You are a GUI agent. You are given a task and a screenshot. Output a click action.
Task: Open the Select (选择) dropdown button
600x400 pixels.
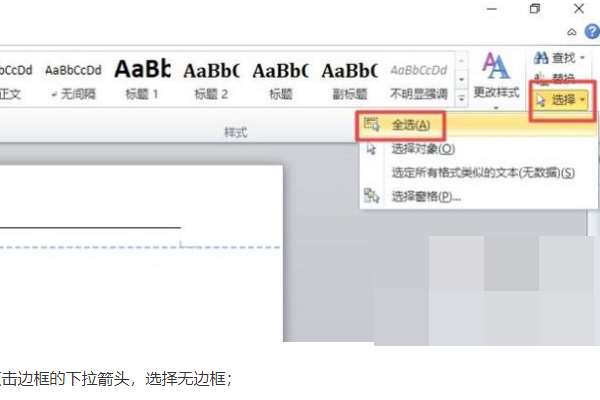coord(561,100)
